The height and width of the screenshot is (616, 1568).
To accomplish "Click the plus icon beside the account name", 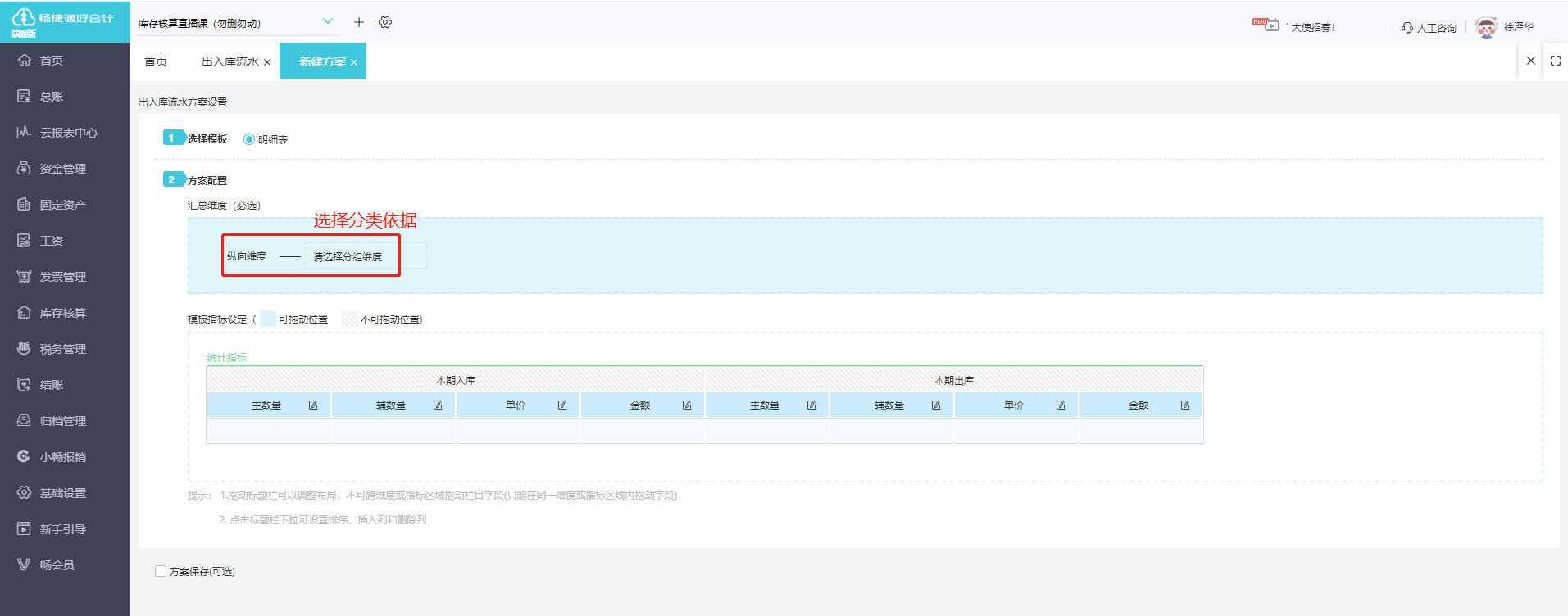I will [x=358, y=22].
